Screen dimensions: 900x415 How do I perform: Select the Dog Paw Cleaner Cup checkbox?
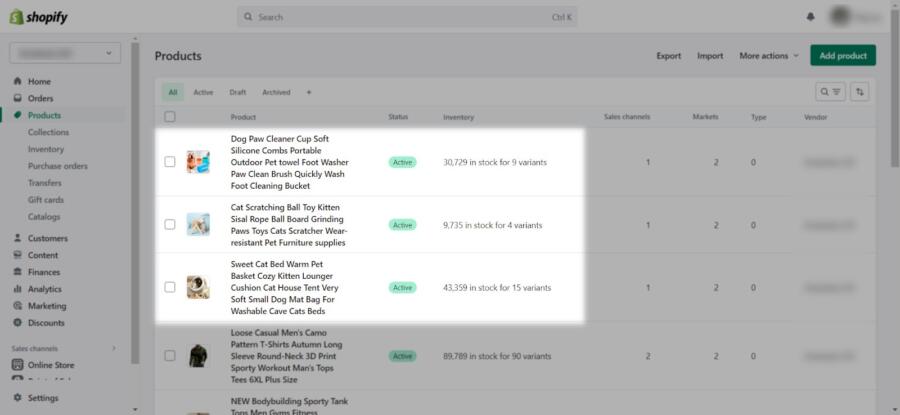click(170, 162)
